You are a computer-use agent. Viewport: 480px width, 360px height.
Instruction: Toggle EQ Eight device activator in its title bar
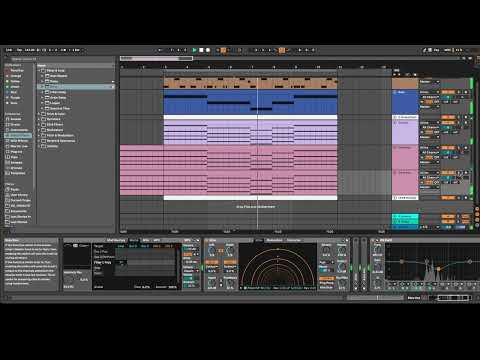[x=374, y=240]
